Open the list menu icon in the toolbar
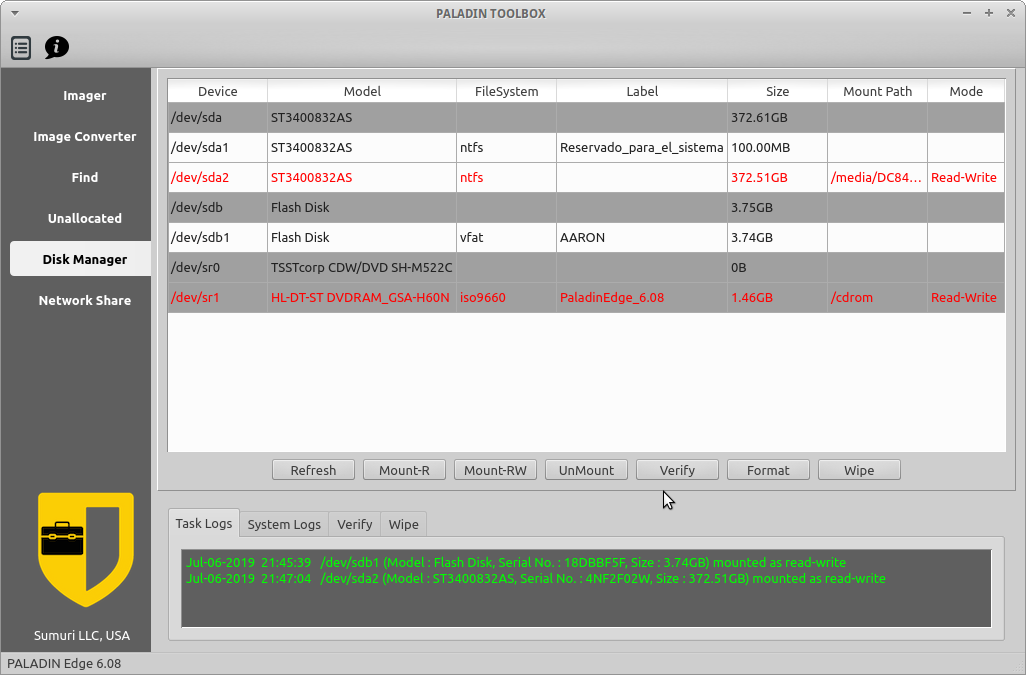 [21, 48]
